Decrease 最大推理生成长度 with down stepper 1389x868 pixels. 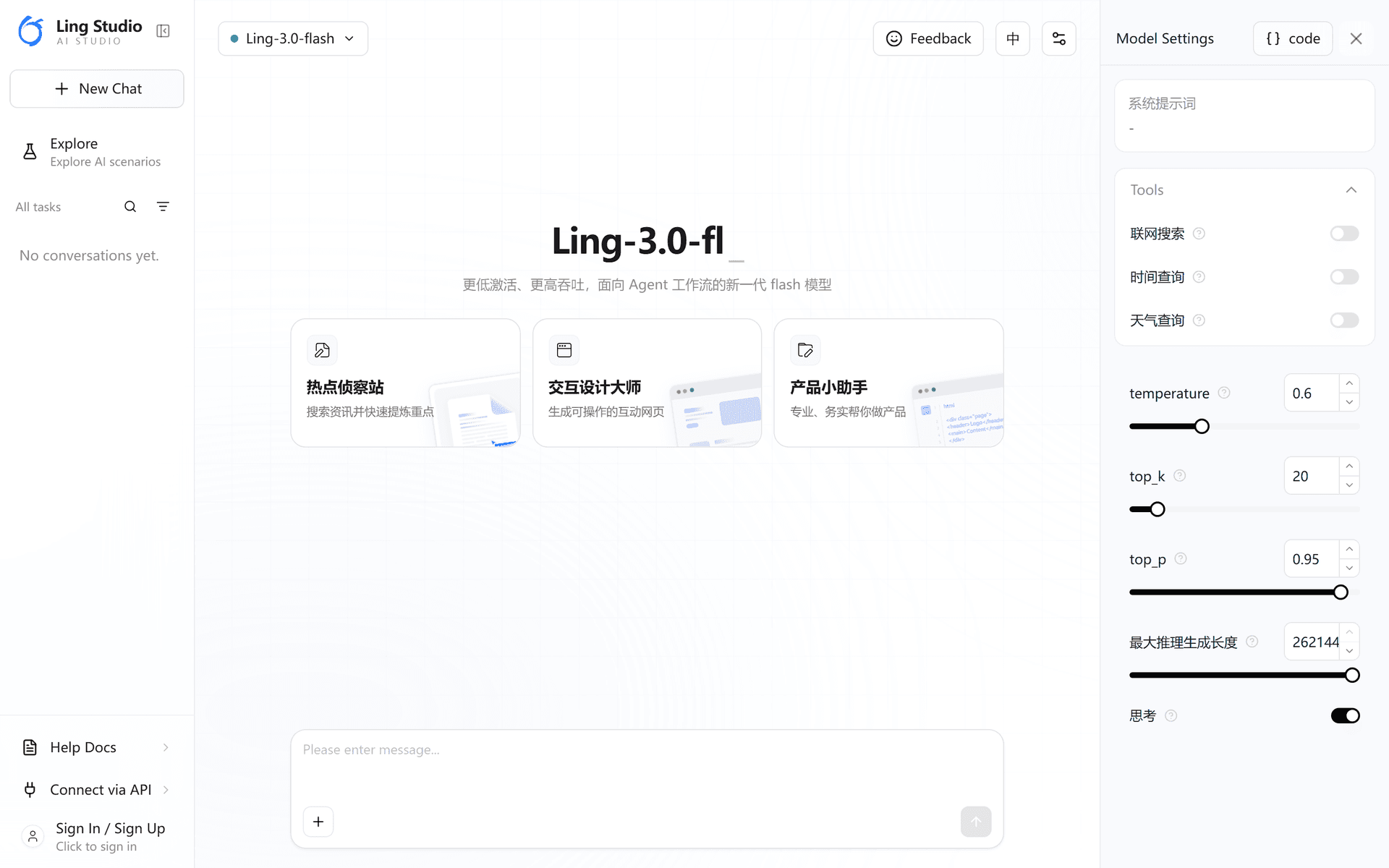1349,651
